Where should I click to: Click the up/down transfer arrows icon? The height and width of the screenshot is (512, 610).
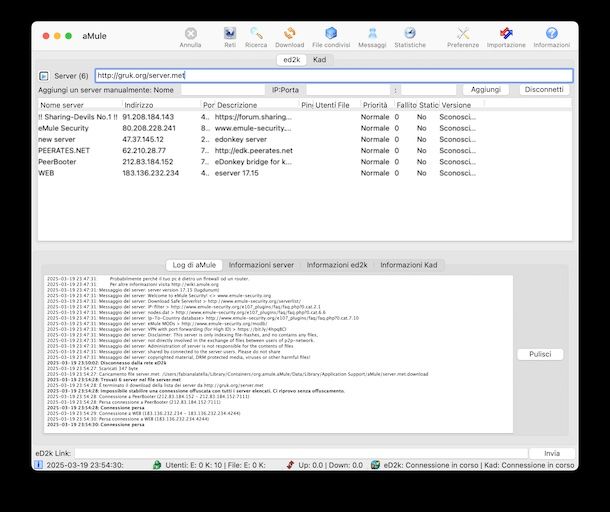[x=290, y=465]
